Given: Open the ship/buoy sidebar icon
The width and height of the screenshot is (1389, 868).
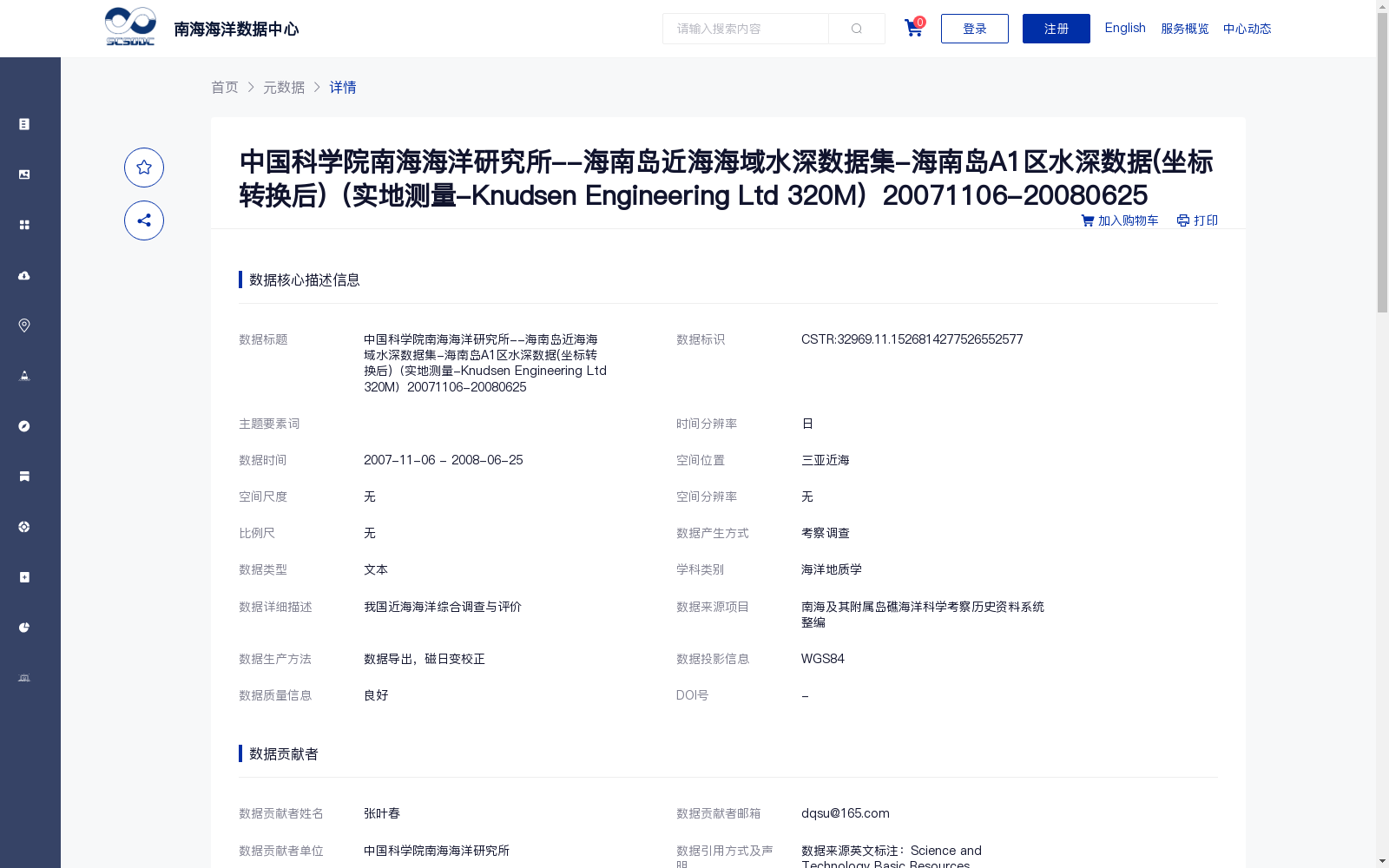Looking at the screenshot, I should 24,376.
